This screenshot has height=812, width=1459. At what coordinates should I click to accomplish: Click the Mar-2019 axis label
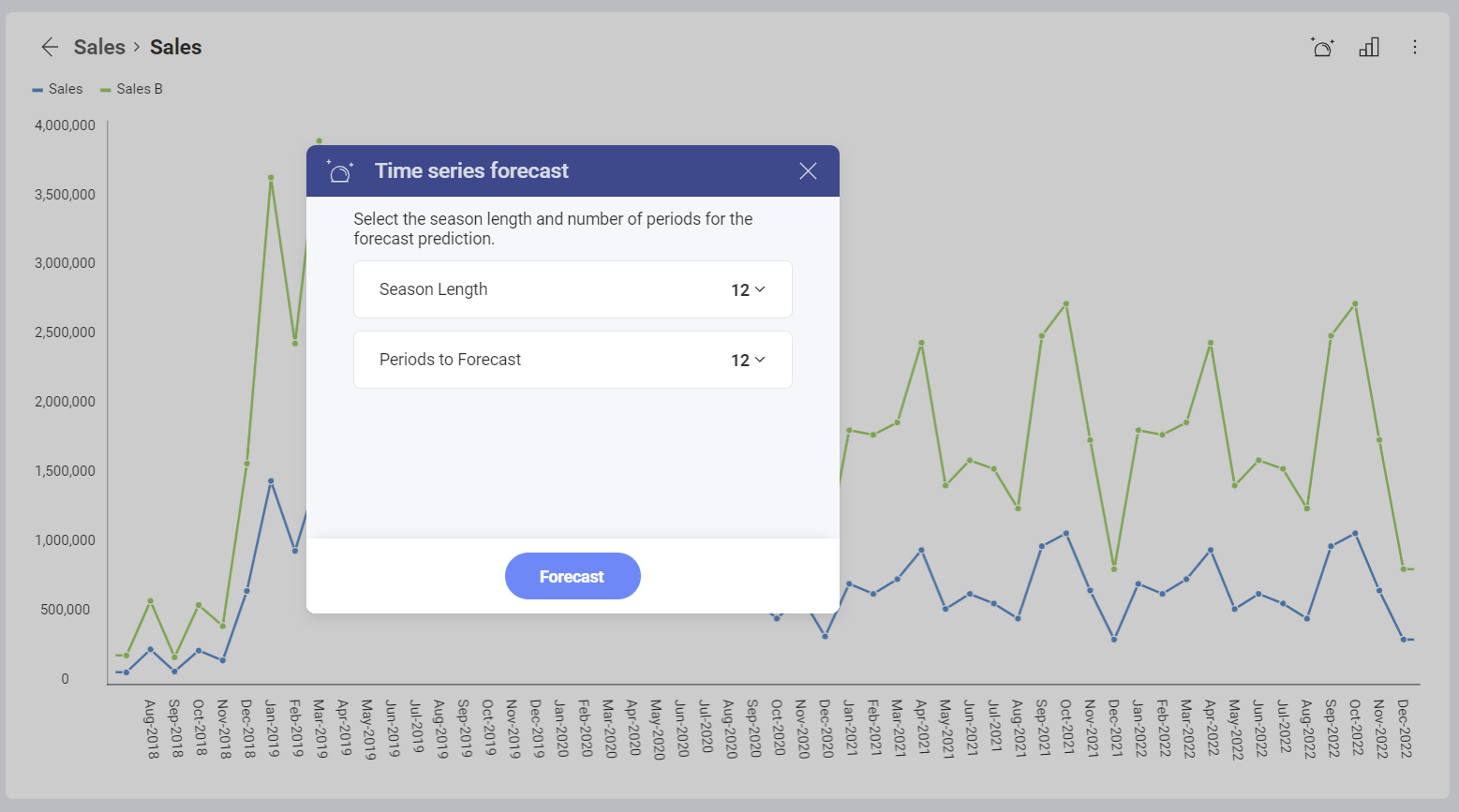pos(320,729)
